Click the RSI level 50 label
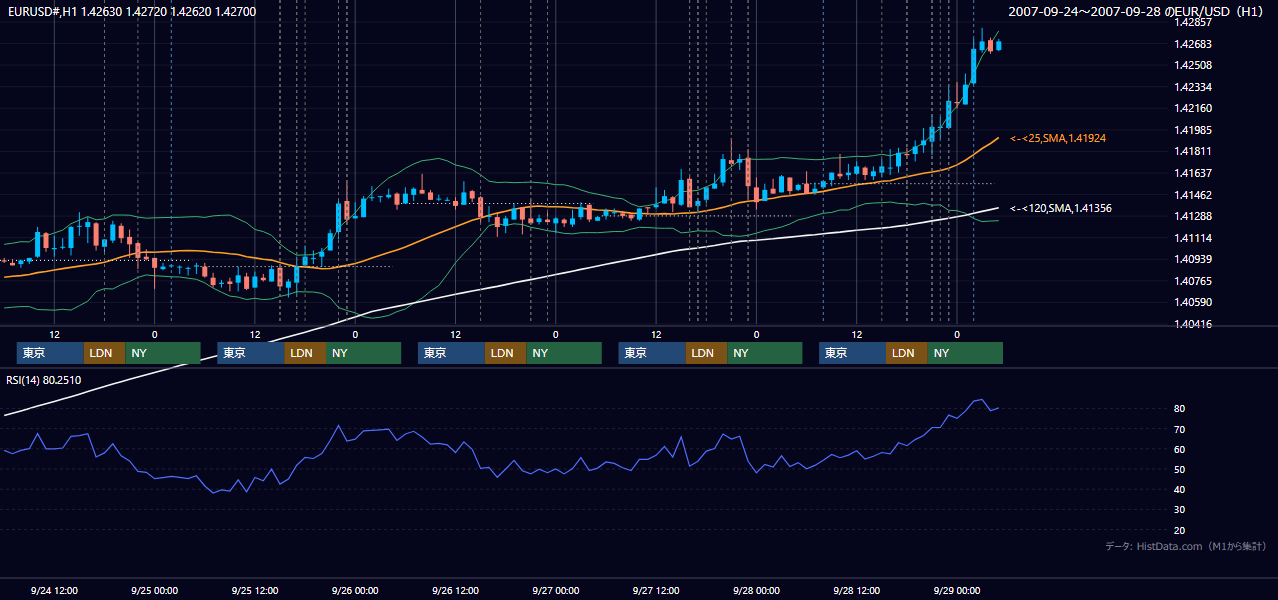 (x=1179, y=469)
